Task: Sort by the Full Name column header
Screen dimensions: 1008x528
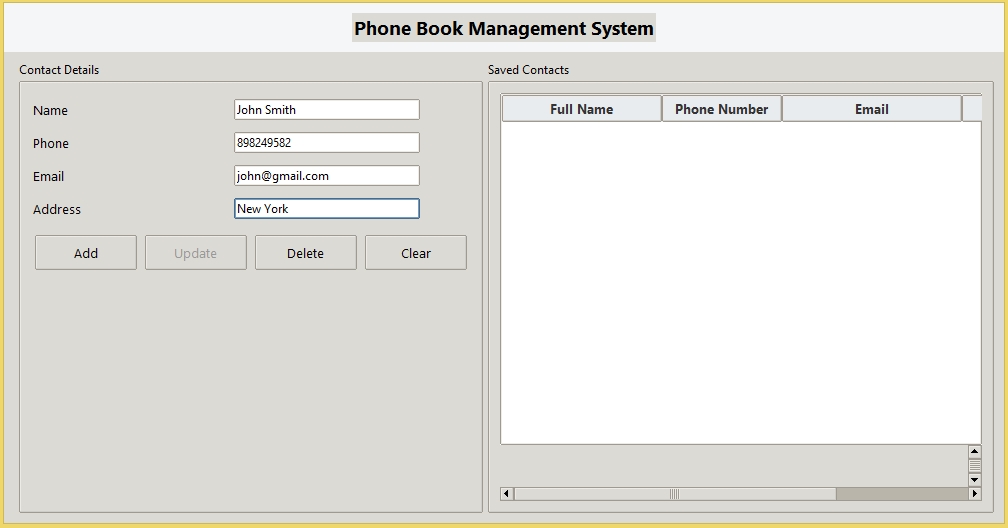Action: coord(581,109)
